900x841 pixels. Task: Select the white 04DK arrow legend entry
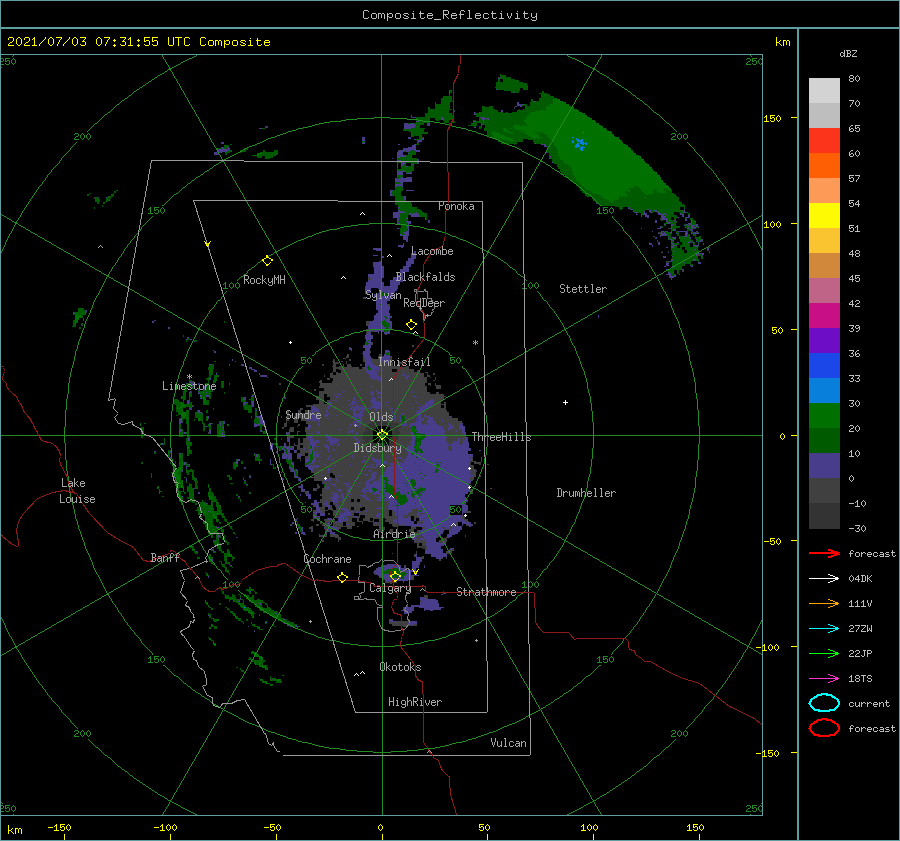pos(824,578)
